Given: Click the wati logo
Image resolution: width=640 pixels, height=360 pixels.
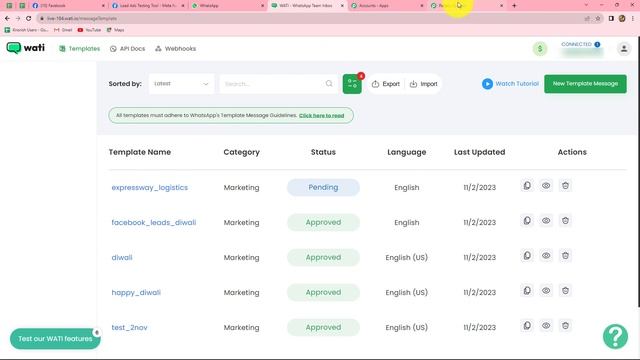Looking at the screenshot, I should (x=26, y=48).
